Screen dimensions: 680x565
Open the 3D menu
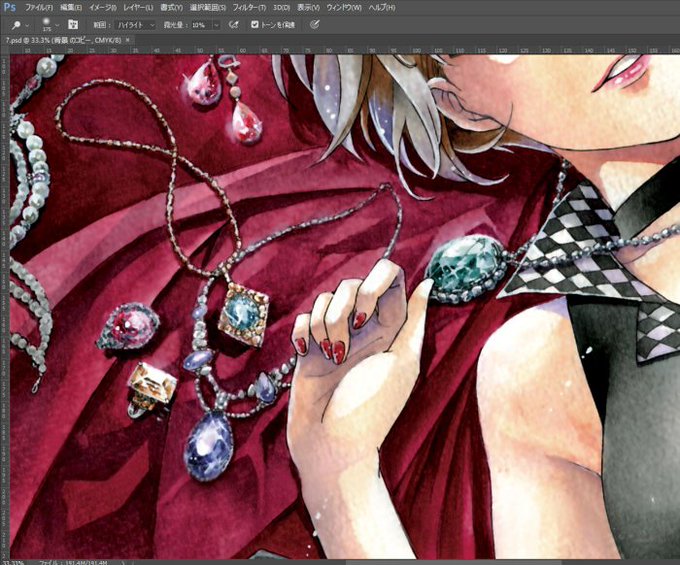click(x=281, y=8)
